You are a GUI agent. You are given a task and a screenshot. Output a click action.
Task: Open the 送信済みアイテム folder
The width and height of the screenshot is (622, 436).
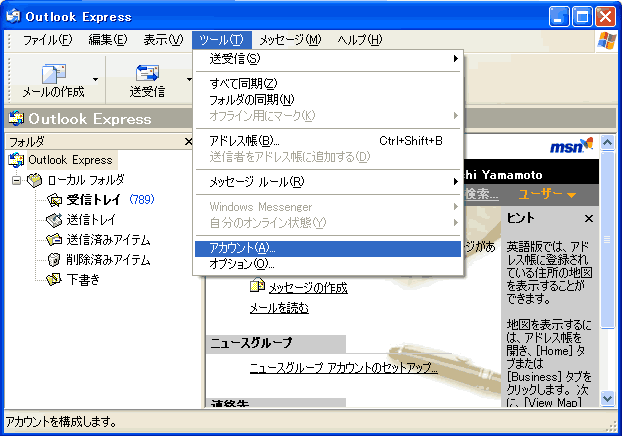108,240
